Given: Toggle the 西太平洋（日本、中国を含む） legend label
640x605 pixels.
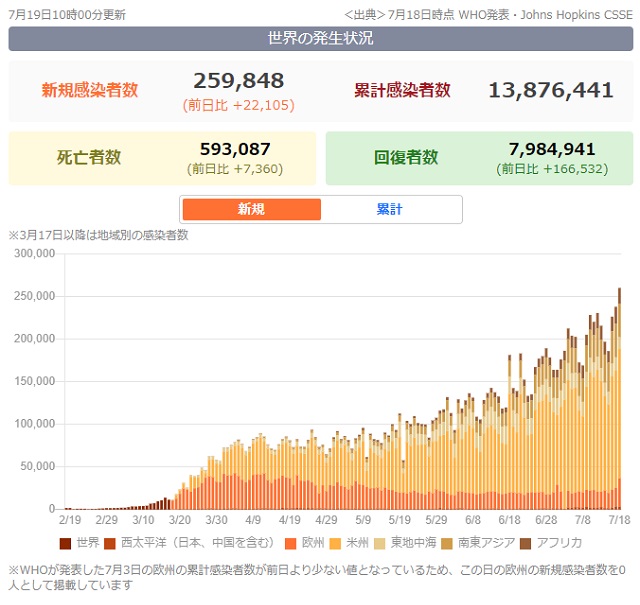Looking at the screenshot, I should click(198, 543).
